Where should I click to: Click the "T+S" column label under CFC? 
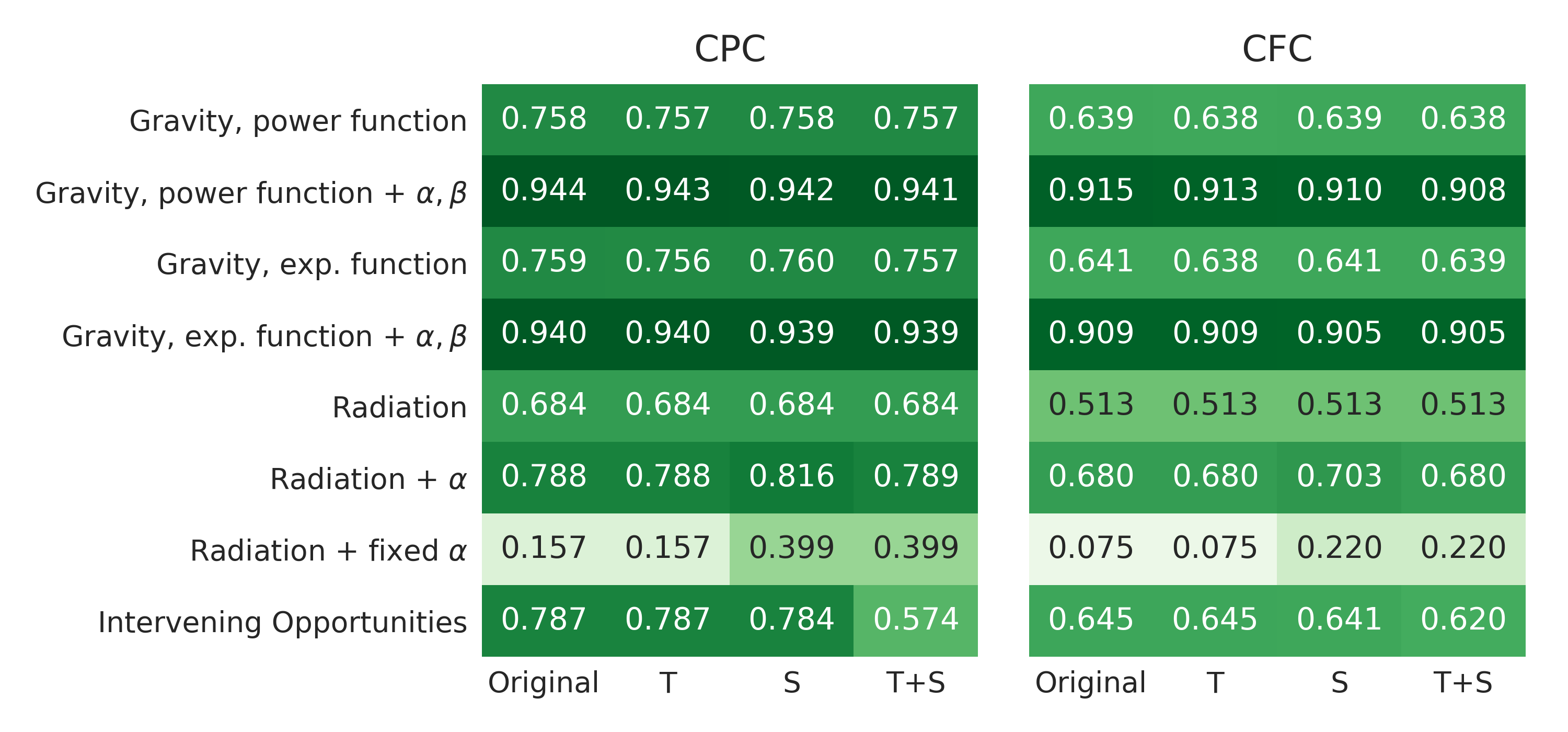pos(1463,683)
